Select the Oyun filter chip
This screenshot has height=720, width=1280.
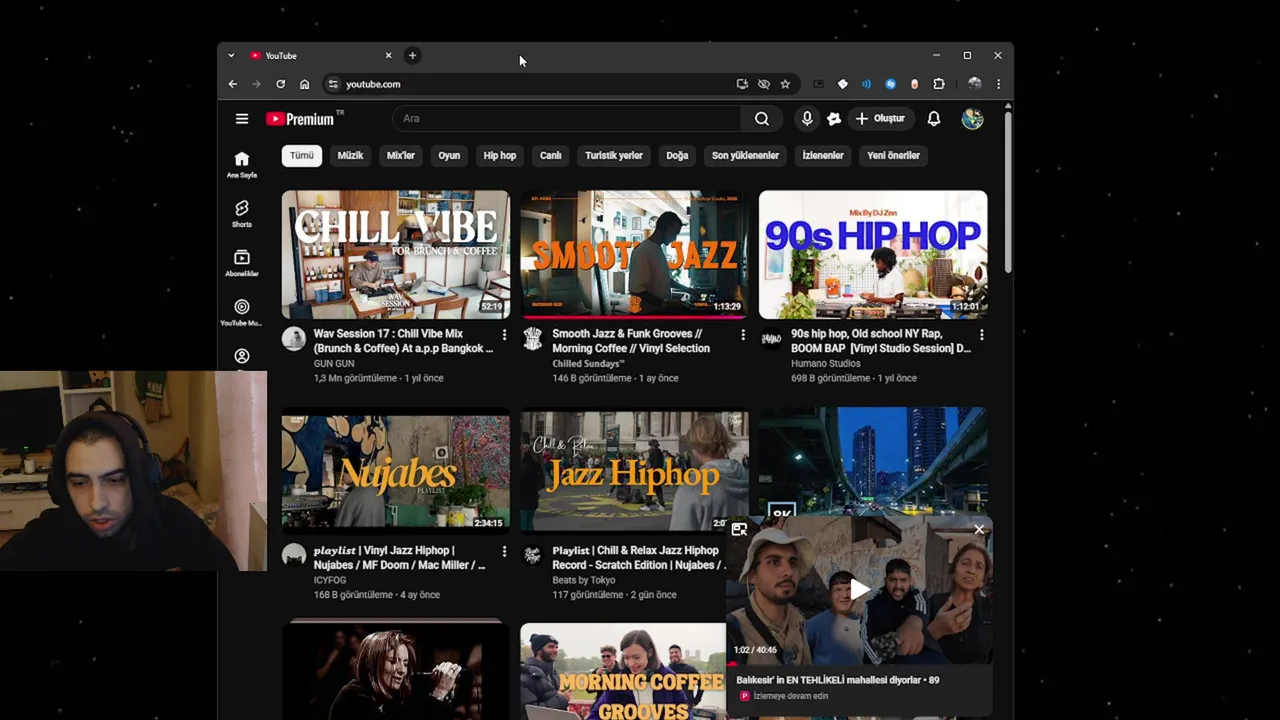(x=449, y=155)
